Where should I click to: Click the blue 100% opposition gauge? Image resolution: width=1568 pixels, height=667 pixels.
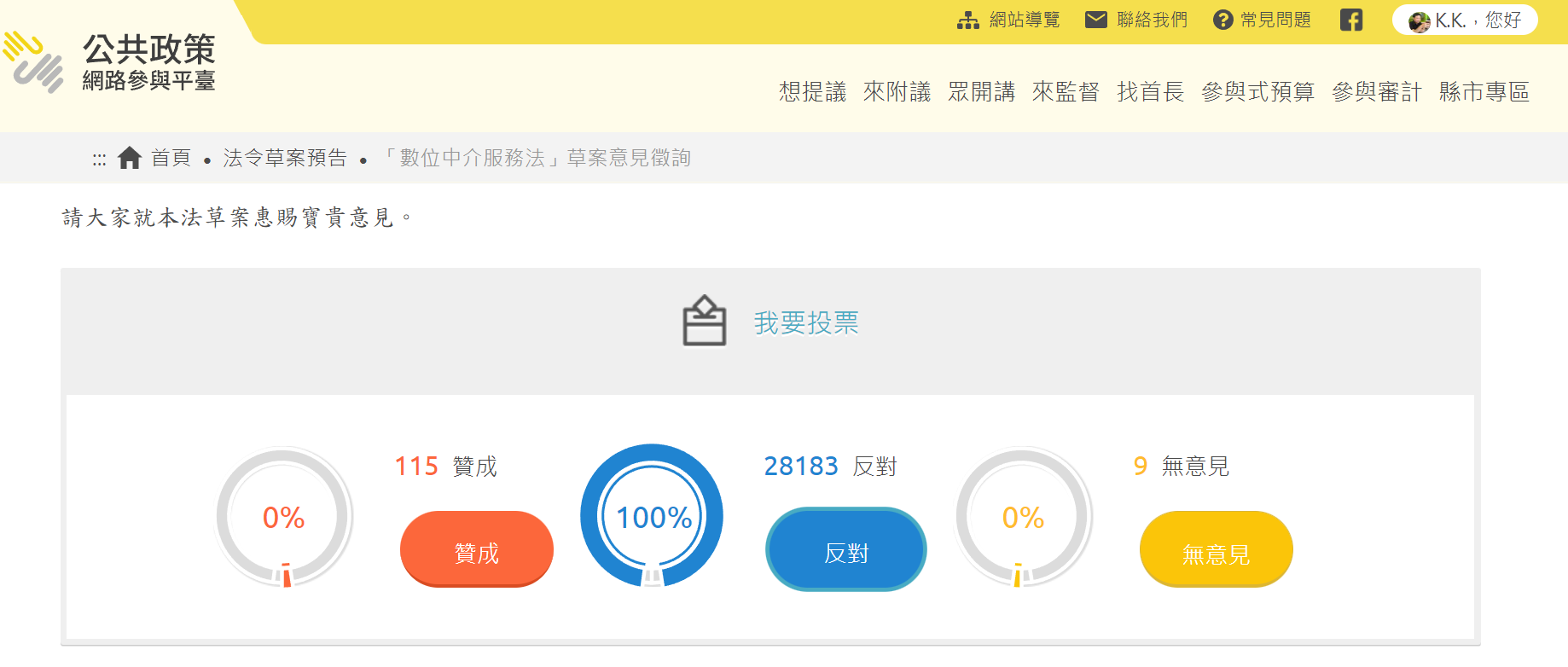click(x=652, y=516)
